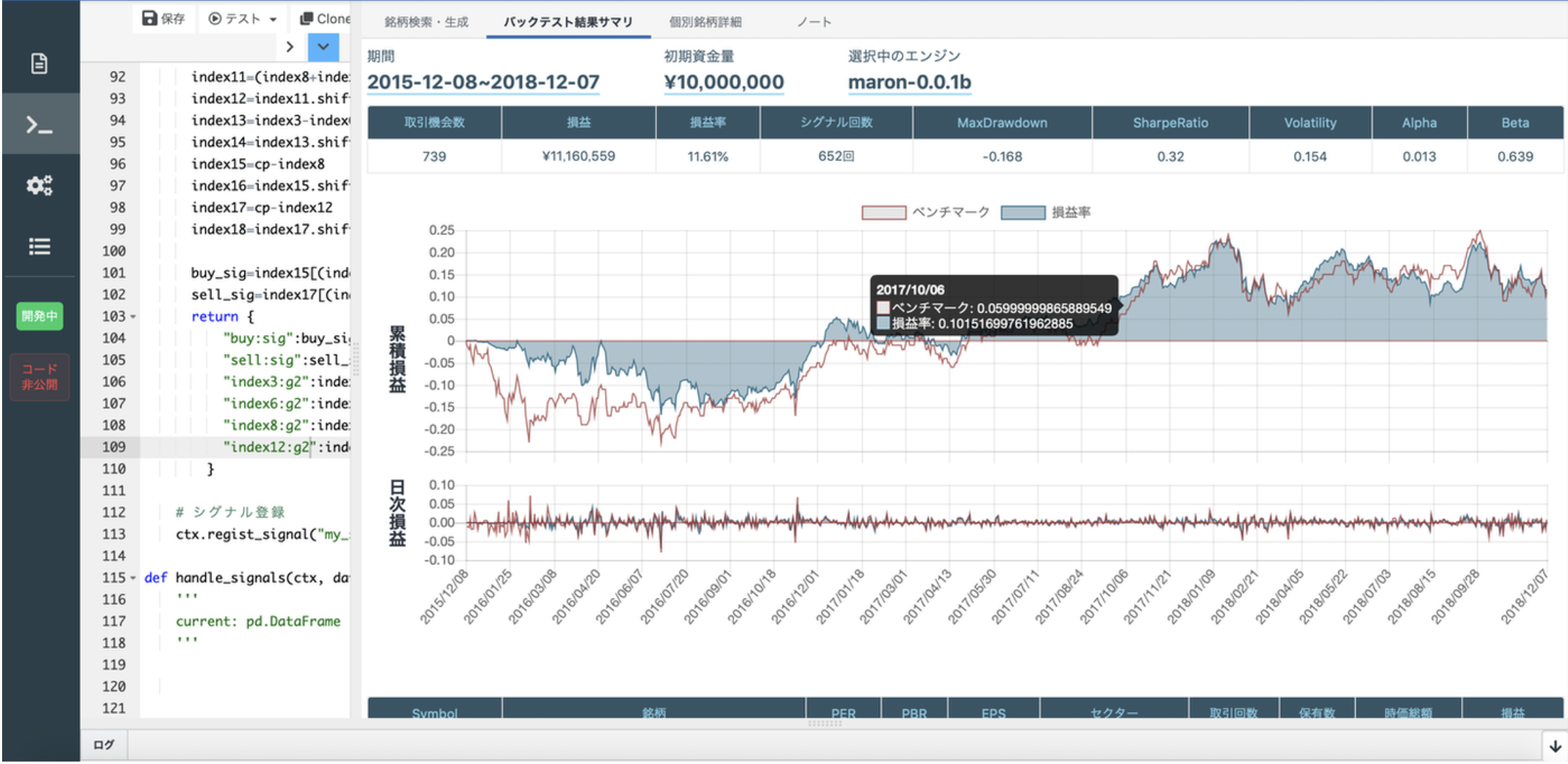
Task: Switch to the 銘柄検索・生成 tab
Action: (x=426, y=22)
